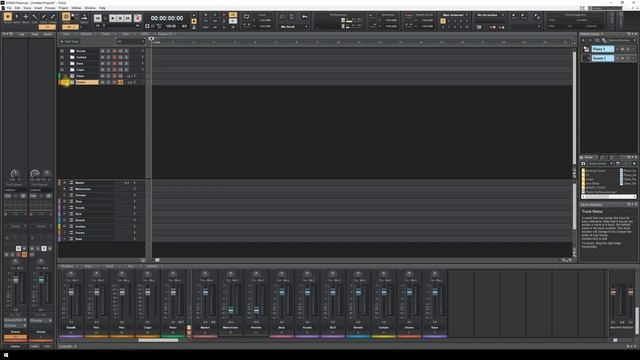Click the transport time display
The image size is (640, 360).
coord(167,18)
